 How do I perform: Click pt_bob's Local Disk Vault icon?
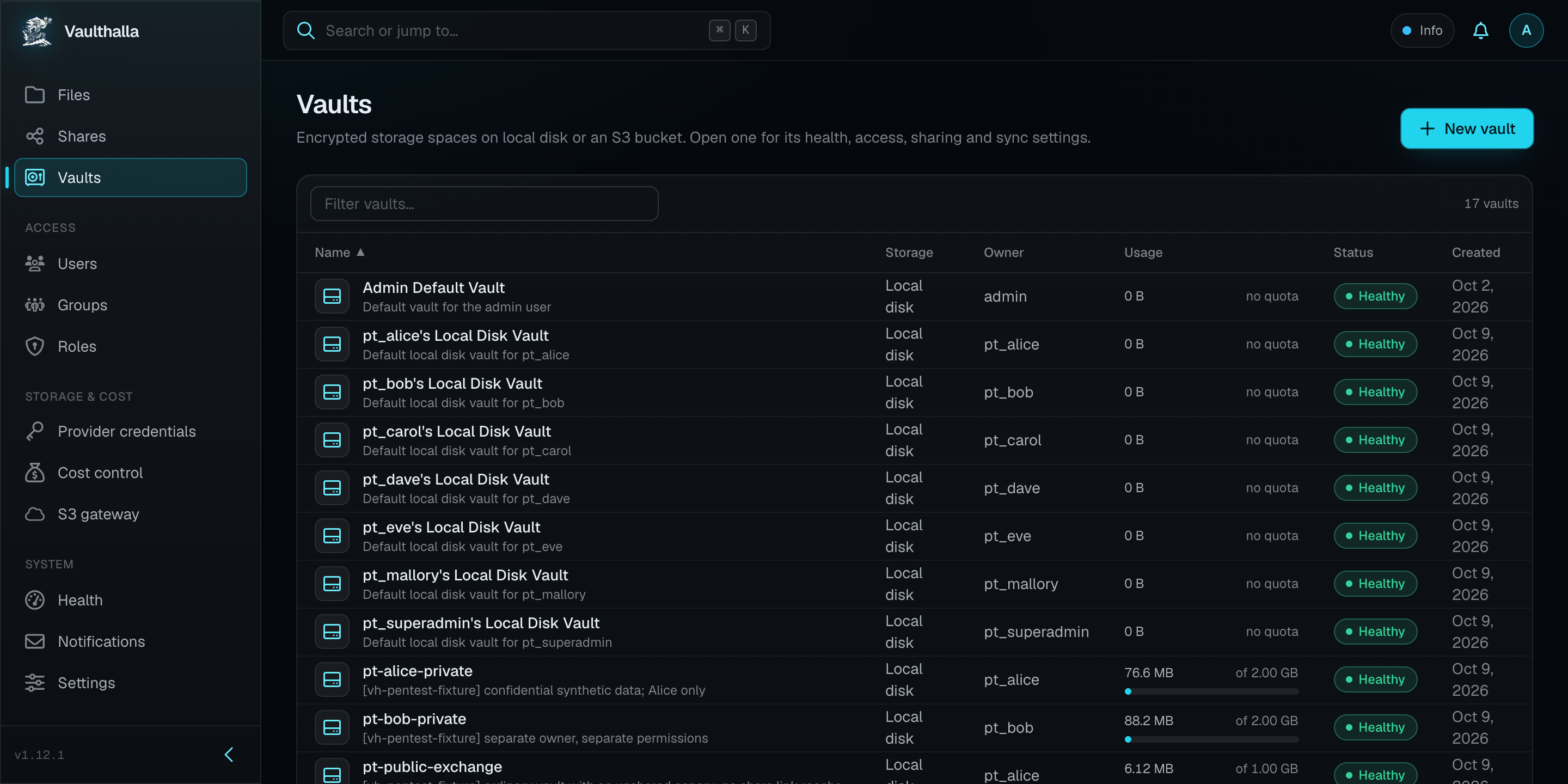[332, 393]
